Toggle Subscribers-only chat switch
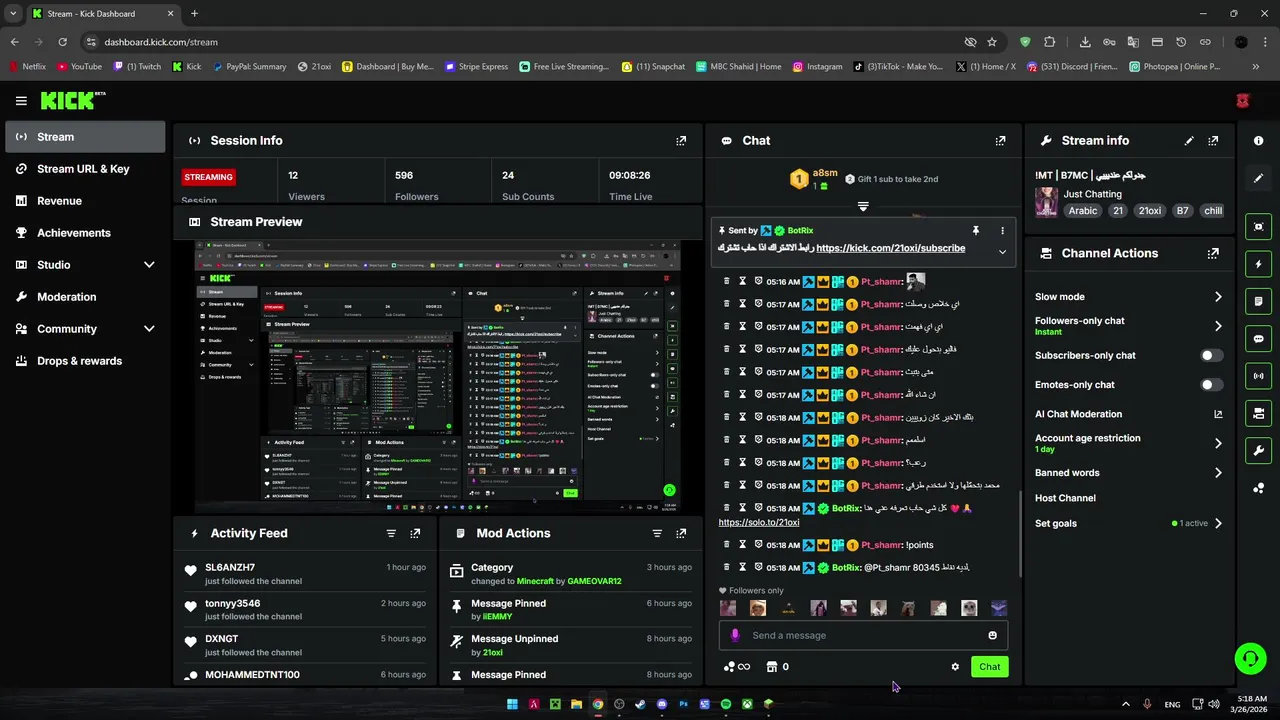 1210,356
